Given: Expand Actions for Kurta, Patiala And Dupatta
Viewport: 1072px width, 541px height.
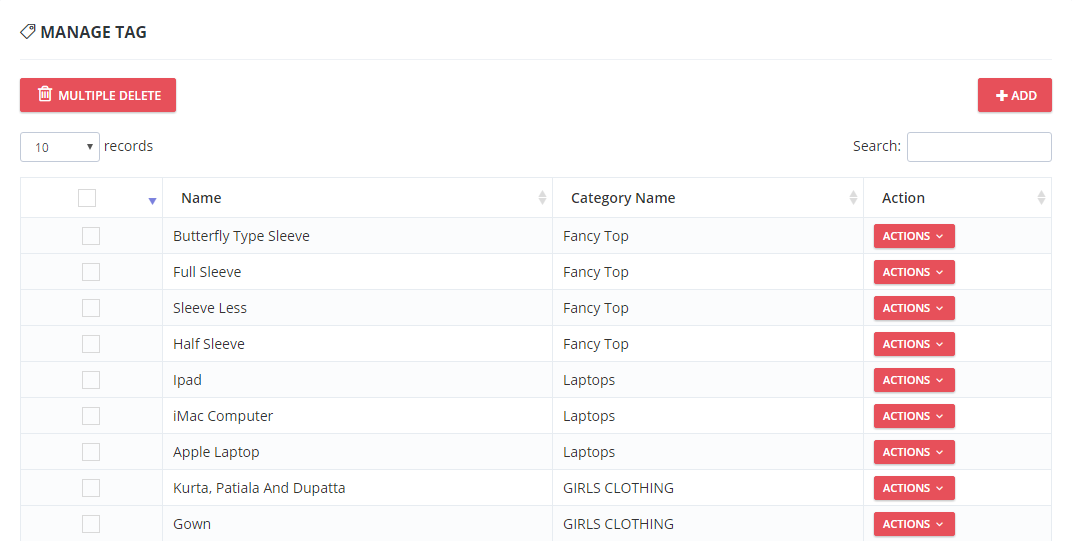Looking at the screenshot, I should click(914, 488).
